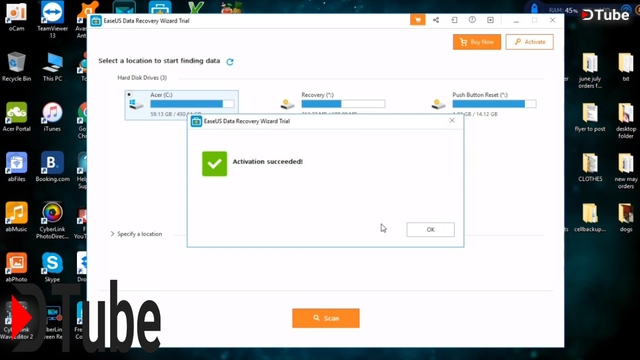Close the EaseUS Data Recovery Wizard main window

[x=552, y=20]
